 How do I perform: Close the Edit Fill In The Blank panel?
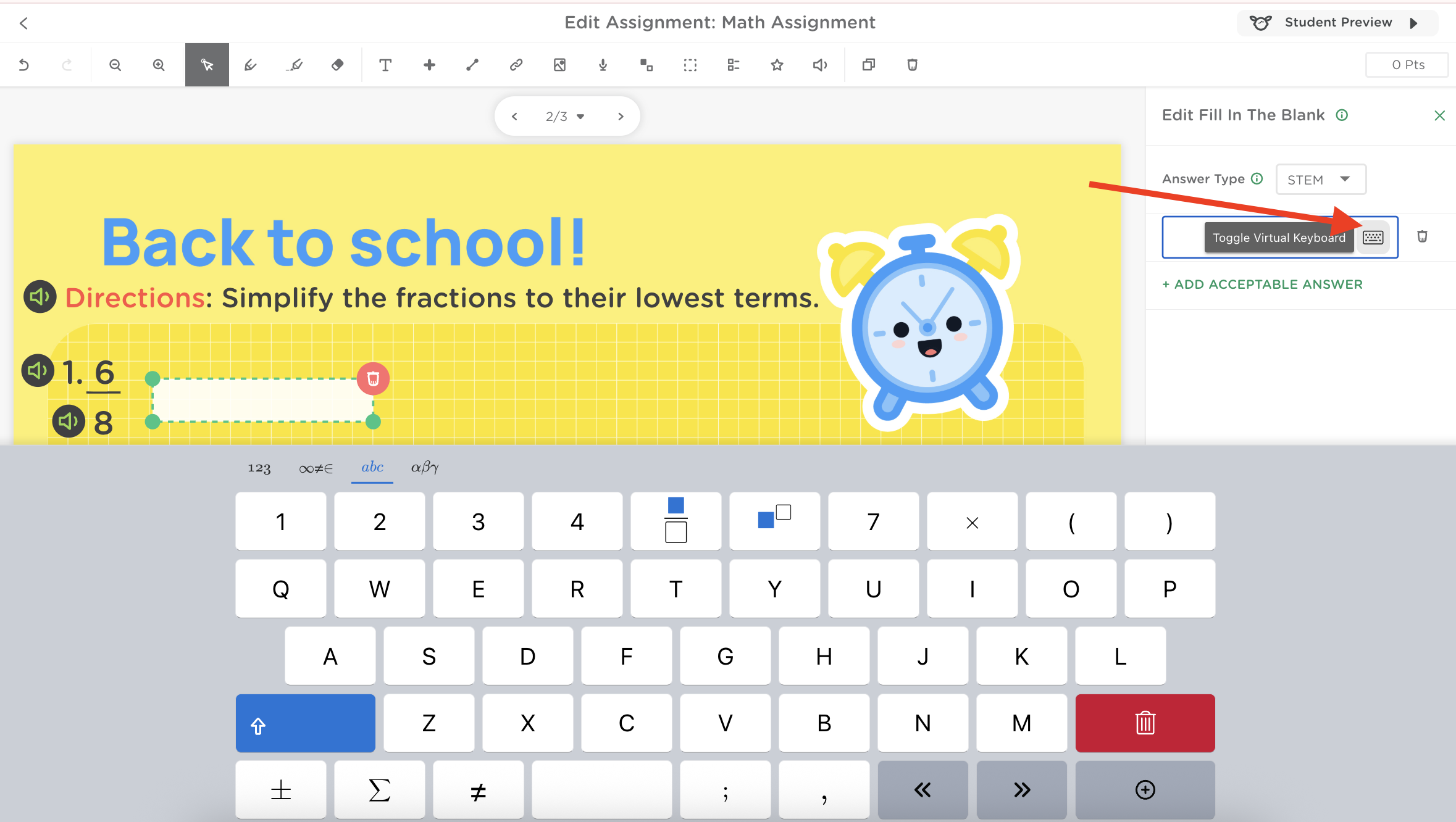1439,115
